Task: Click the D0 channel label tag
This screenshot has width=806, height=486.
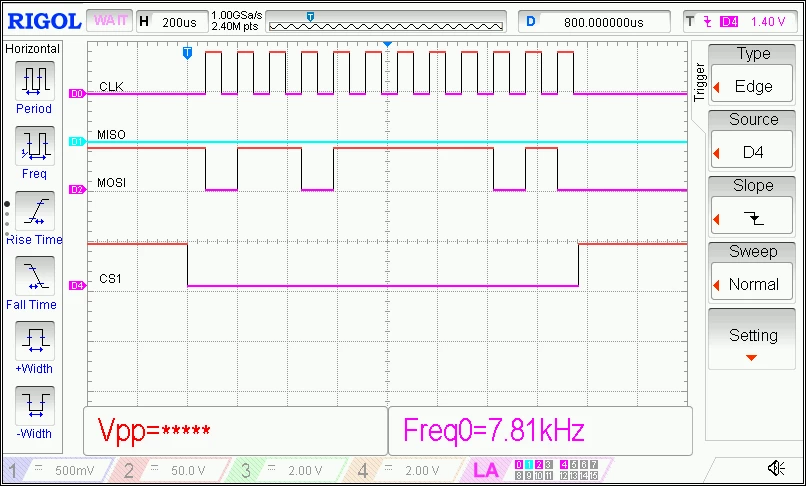Action: tap(77, 94)
